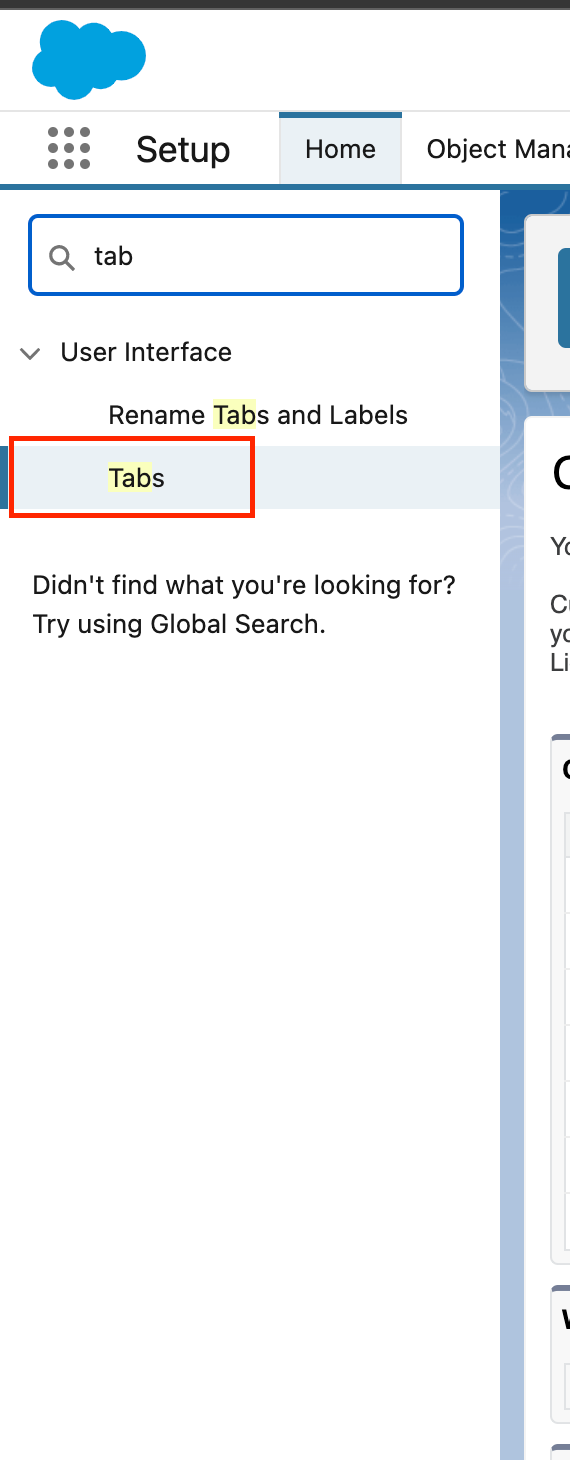
Task: Click the magnifier icon in Quick Find
Action: [x=62, y=257]
